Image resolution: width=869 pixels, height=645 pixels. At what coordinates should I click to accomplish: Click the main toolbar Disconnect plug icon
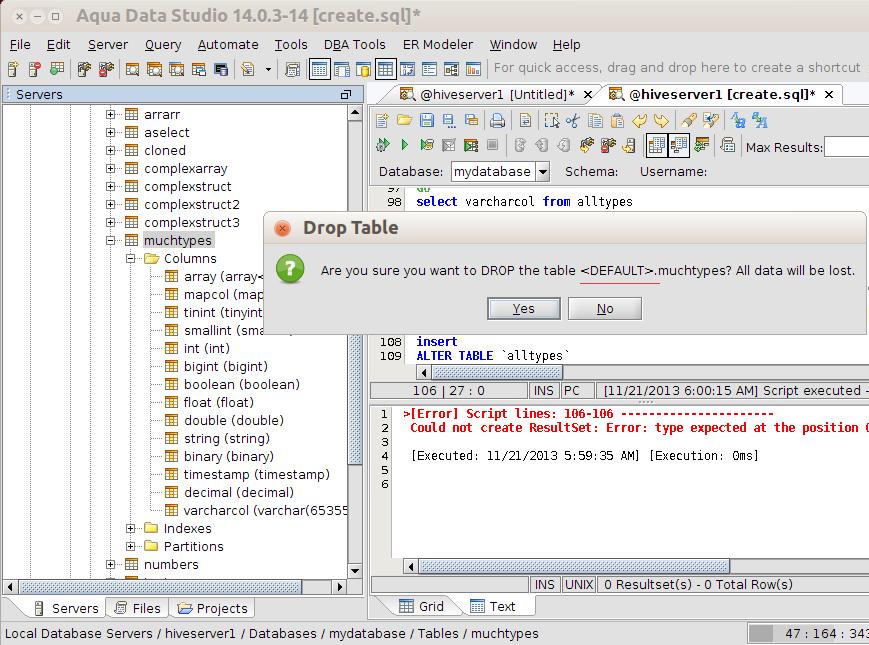click(106, 69)
